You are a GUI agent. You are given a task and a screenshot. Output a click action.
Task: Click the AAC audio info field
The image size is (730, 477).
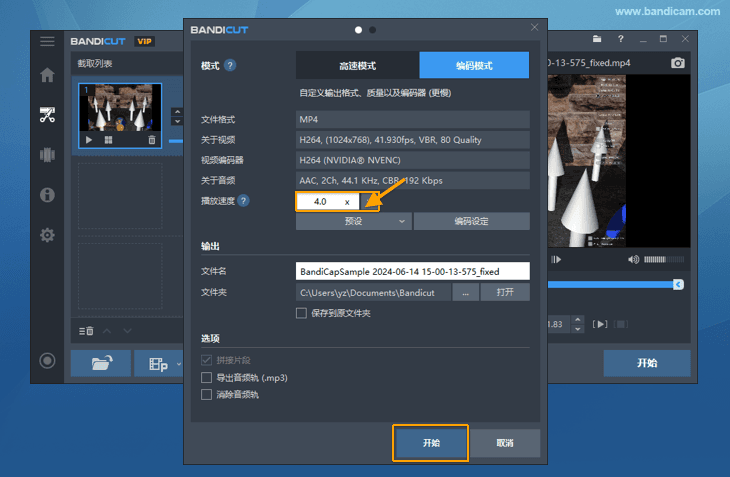click(x=412, y=181)
